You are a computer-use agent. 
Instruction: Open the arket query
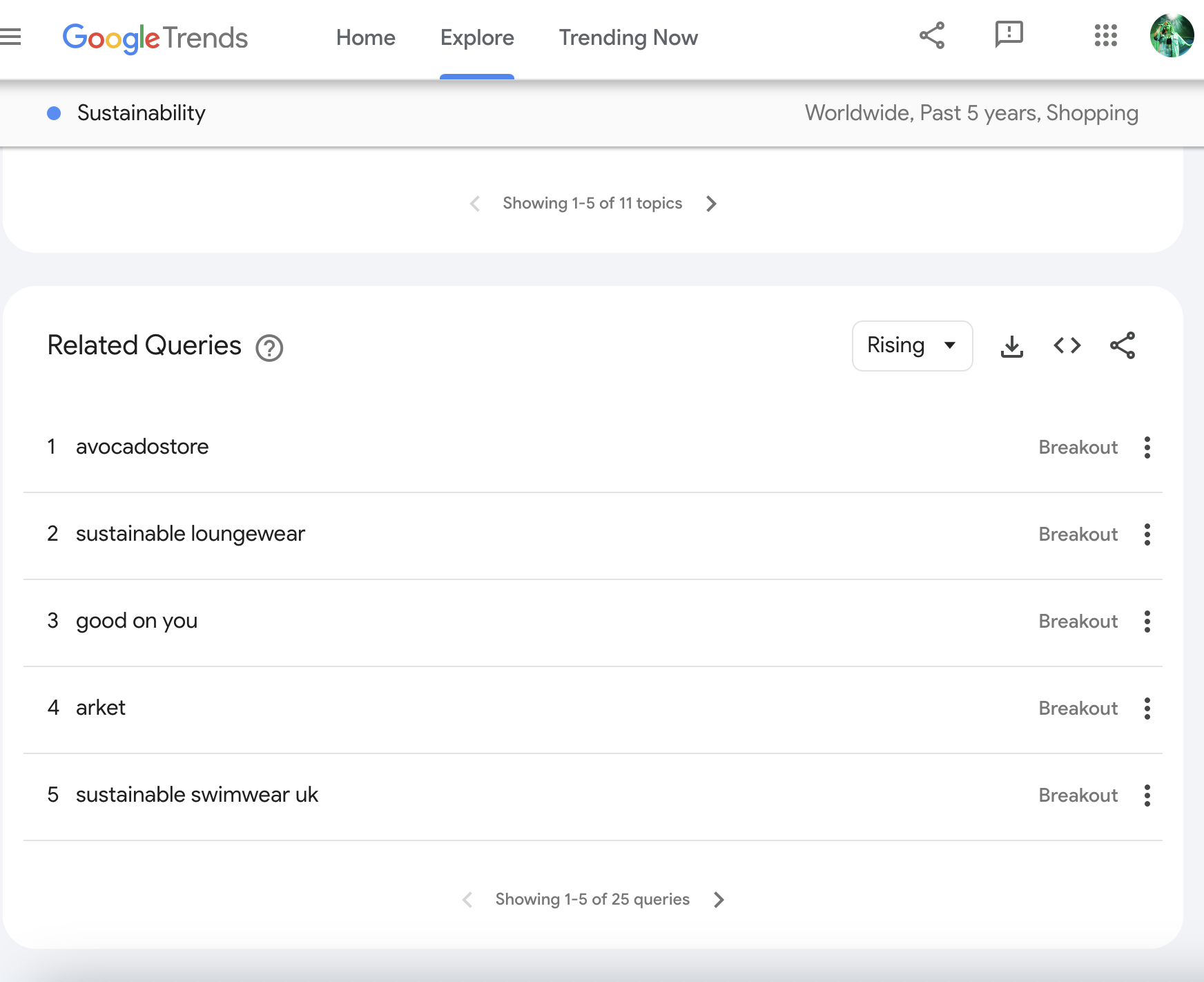(101, 708)
